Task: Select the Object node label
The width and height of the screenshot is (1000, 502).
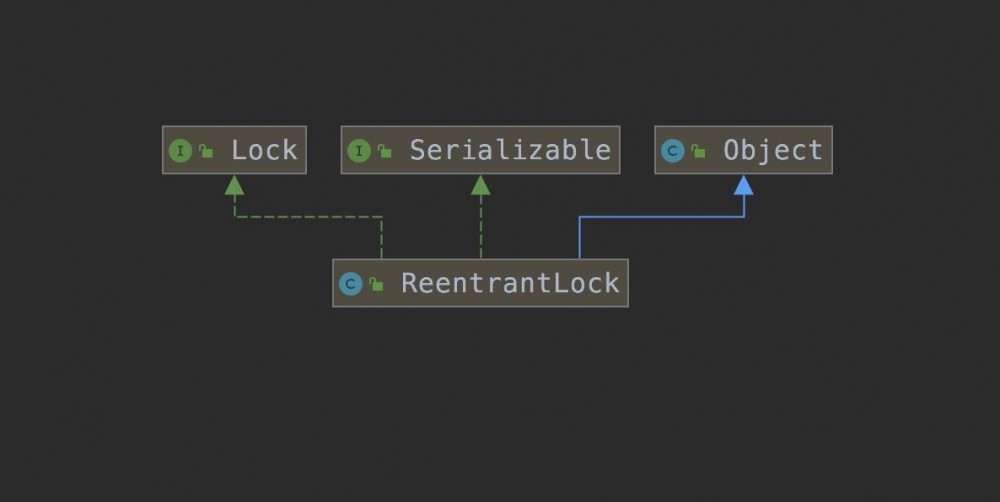Action: coord(773,150)
